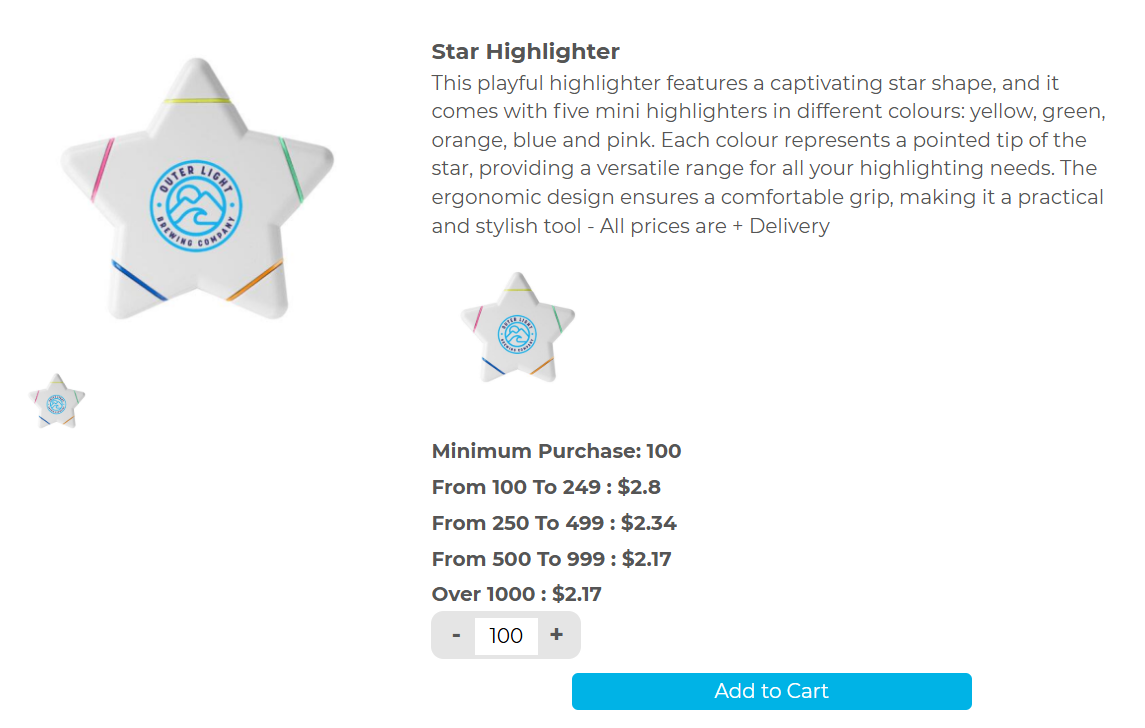Click the star thumbnail under the description
The image size is (1145, 728).
(517, 327)
